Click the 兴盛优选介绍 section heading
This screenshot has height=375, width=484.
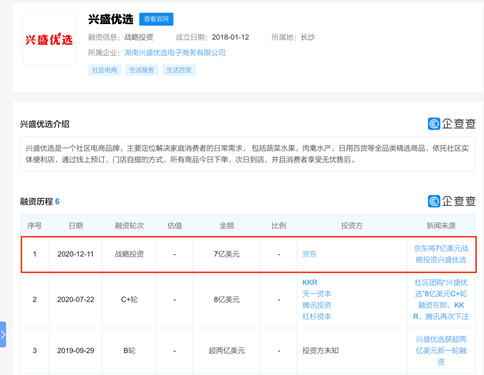(x=45, y=124)
